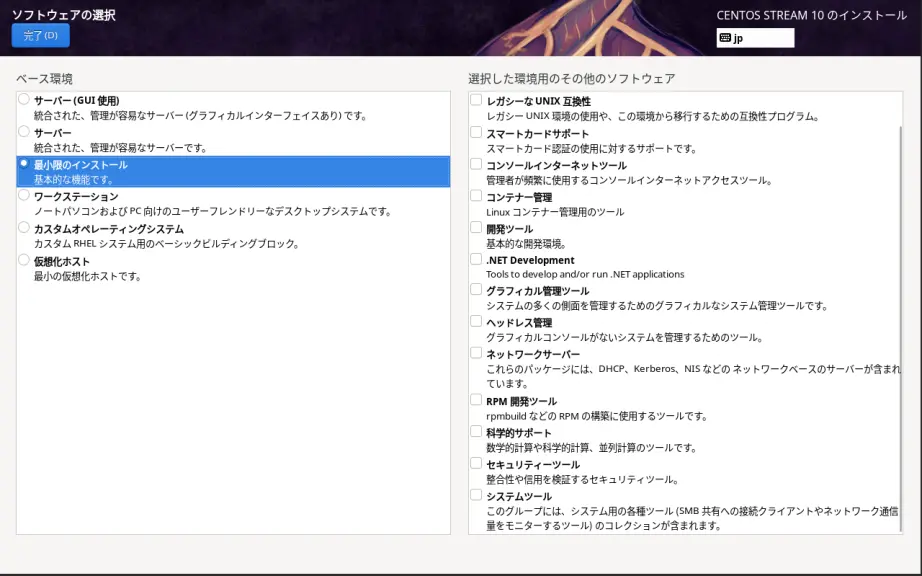This screenshot has width=922, height=576.
Task: Click the Linux コンテナー管理用のツール description
Action: 555,212
